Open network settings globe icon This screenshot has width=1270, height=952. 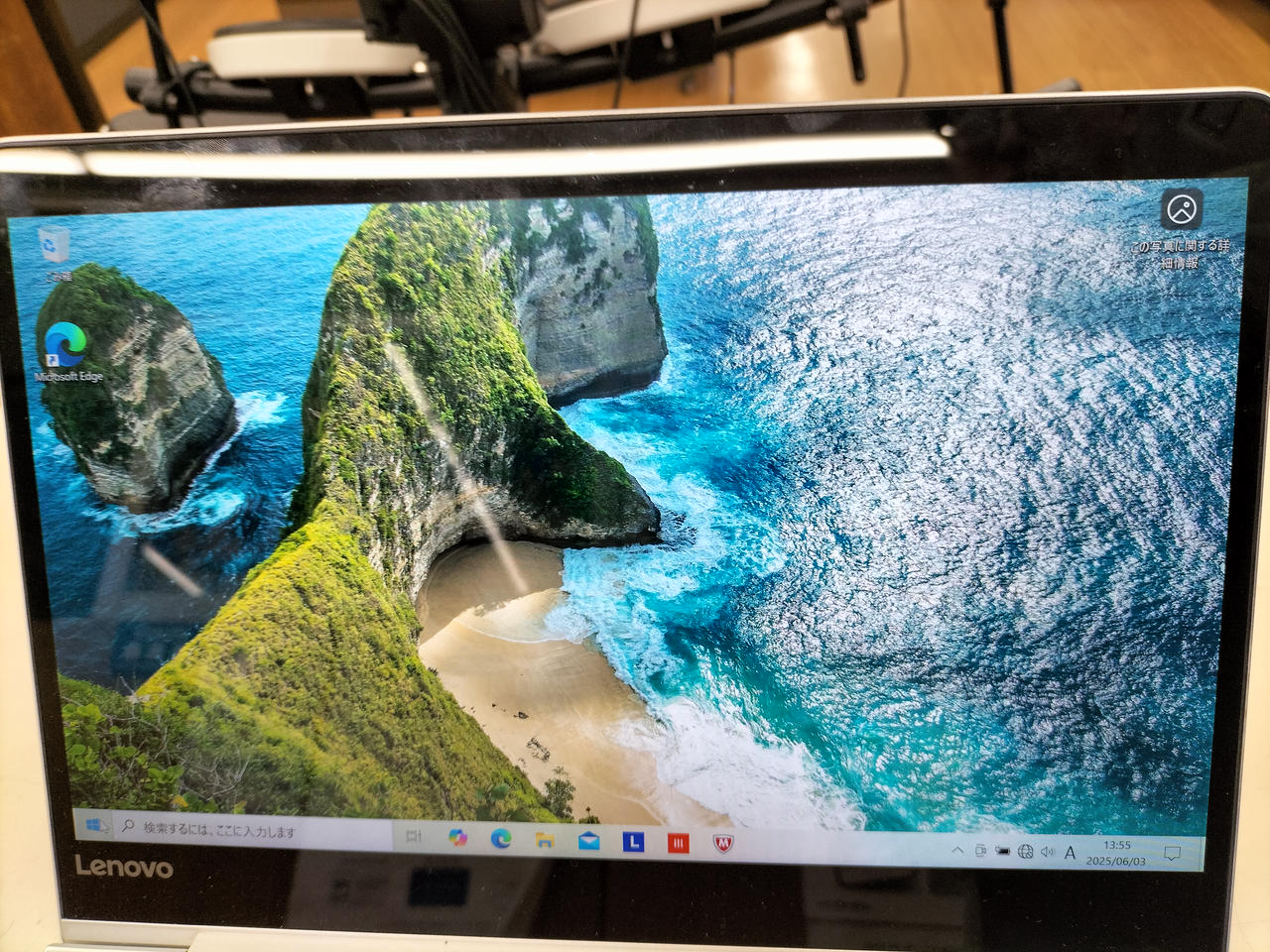pos(1026,852)
